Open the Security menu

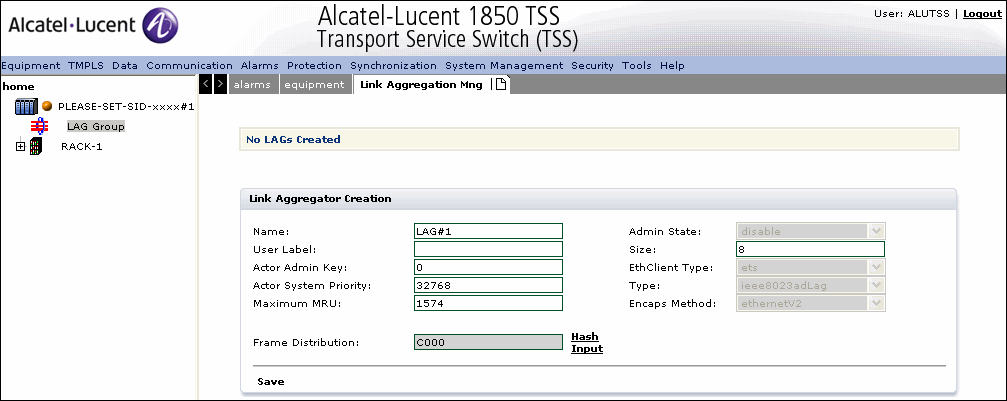pyautogui.click(x=592, y=66)
